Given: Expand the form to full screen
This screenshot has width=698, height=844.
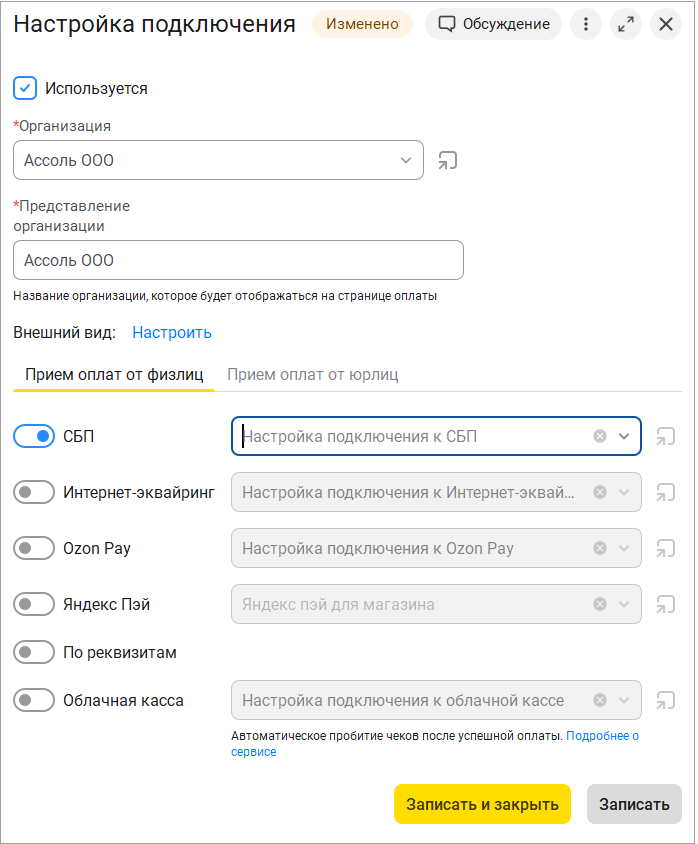Looking at the screenshot, I should pyautogui.click(x=626, y=24).
